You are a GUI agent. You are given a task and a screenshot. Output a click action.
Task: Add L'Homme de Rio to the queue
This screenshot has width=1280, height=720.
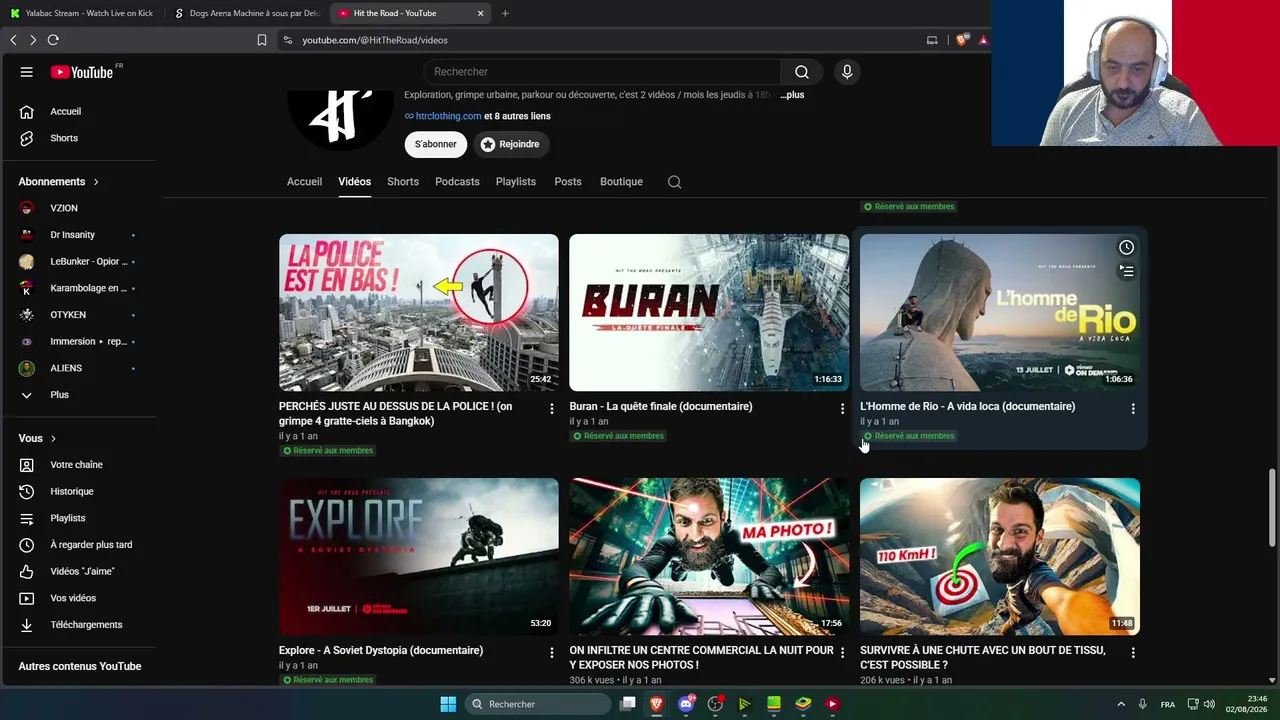[1126, 271]
